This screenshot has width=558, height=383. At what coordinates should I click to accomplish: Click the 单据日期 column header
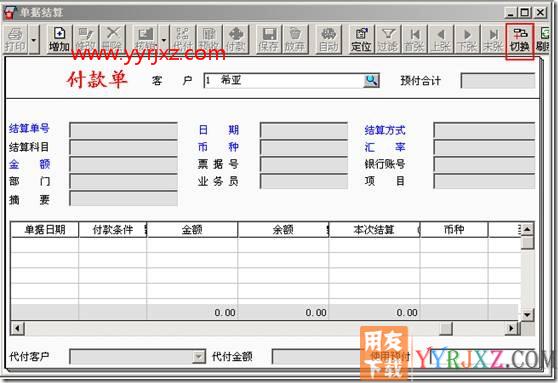point(45,230)
